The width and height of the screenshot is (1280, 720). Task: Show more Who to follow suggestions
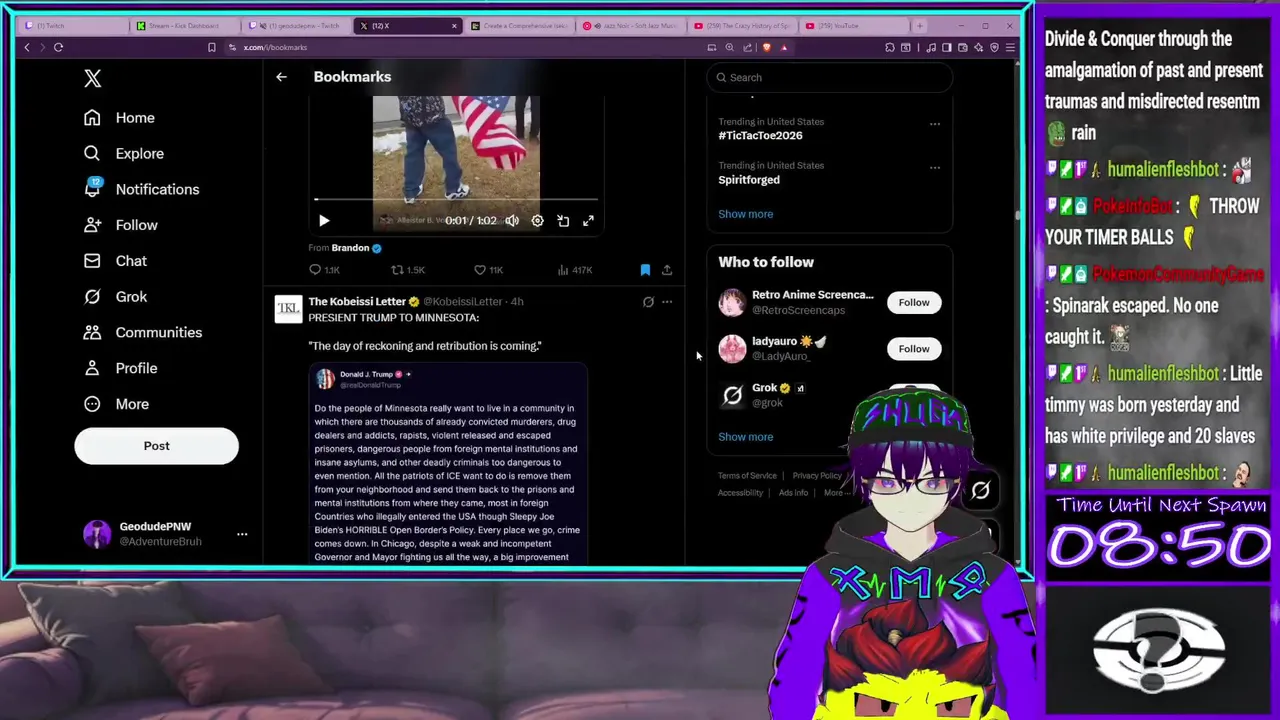746,437
